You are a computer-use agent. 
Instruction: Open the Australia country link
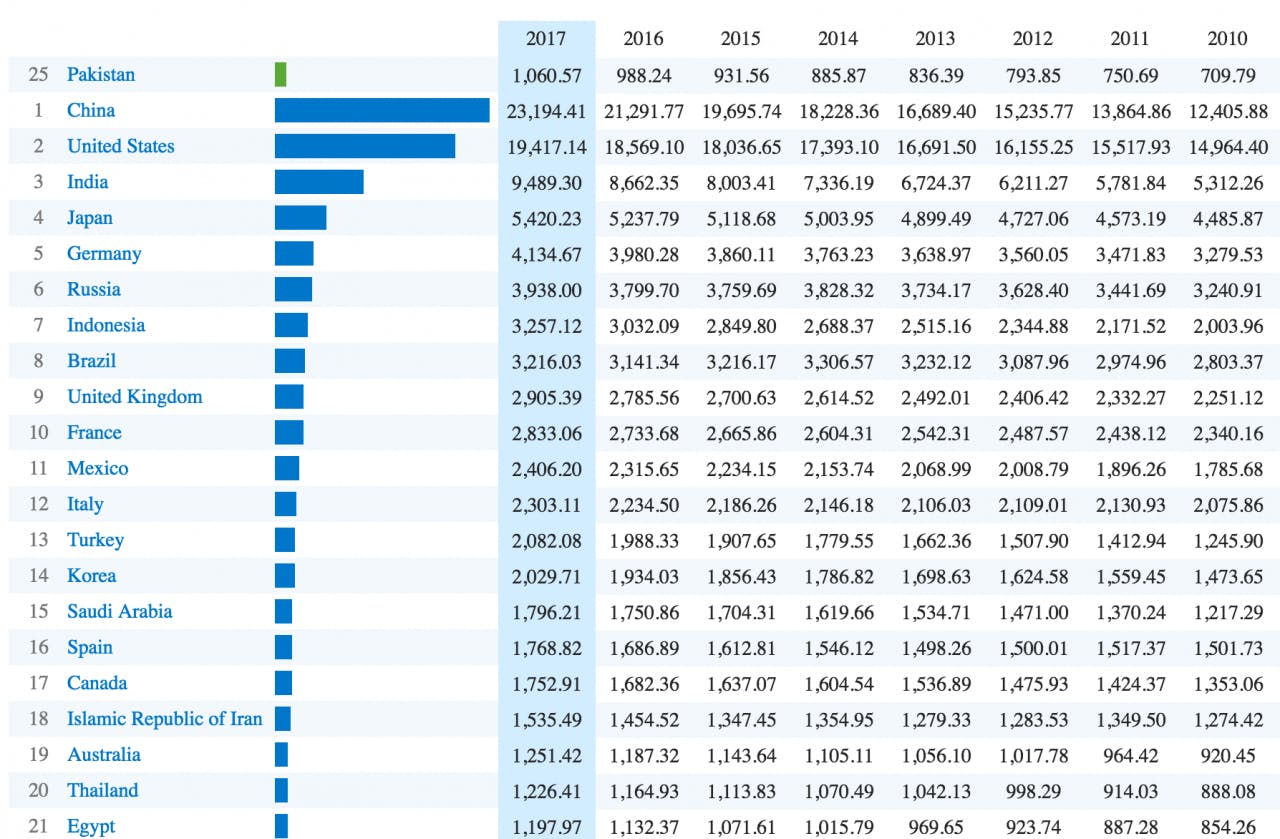point(104,755)
